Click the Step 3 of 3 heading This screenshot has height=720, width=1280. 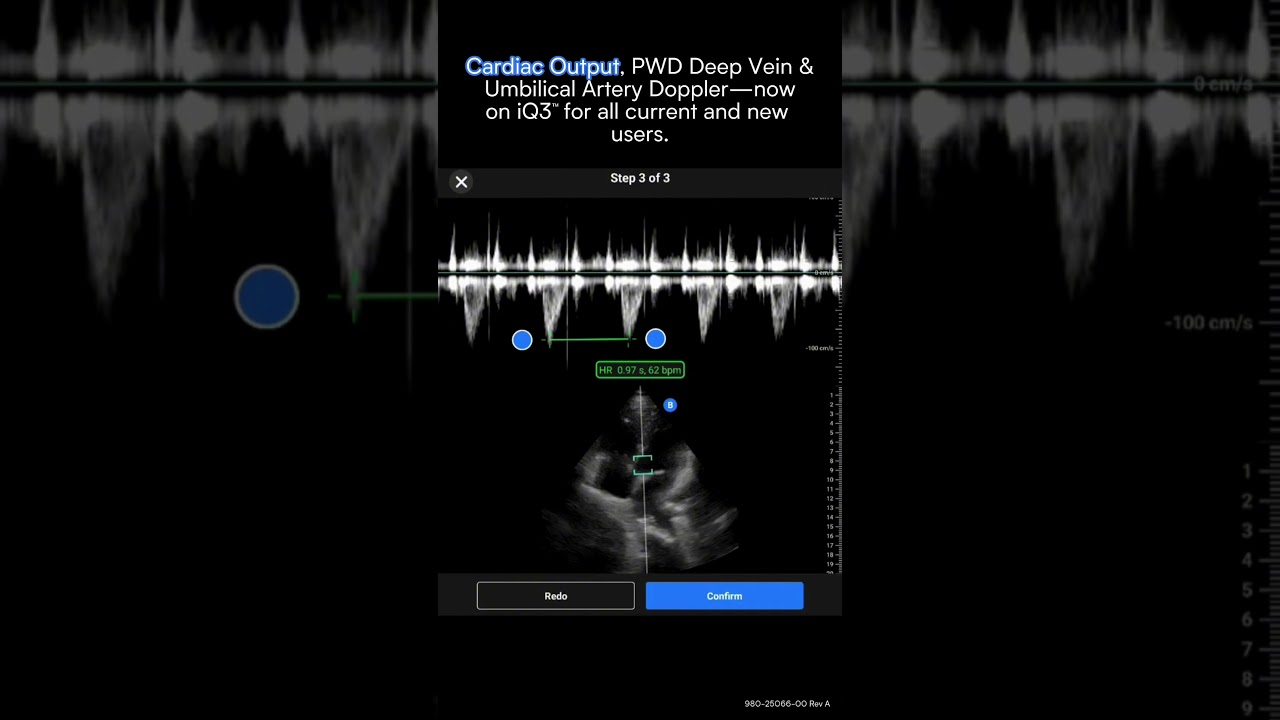pyautogui.click(x=640, y=178)
